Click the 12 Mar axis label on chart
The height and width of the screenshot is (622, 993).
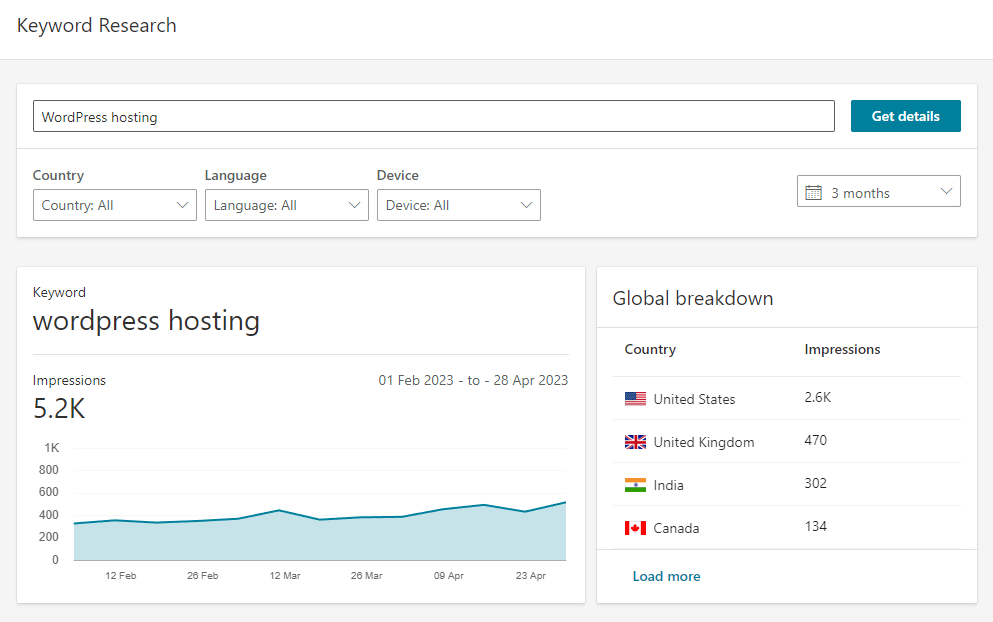pyautogui.click(x=285, y=576)
